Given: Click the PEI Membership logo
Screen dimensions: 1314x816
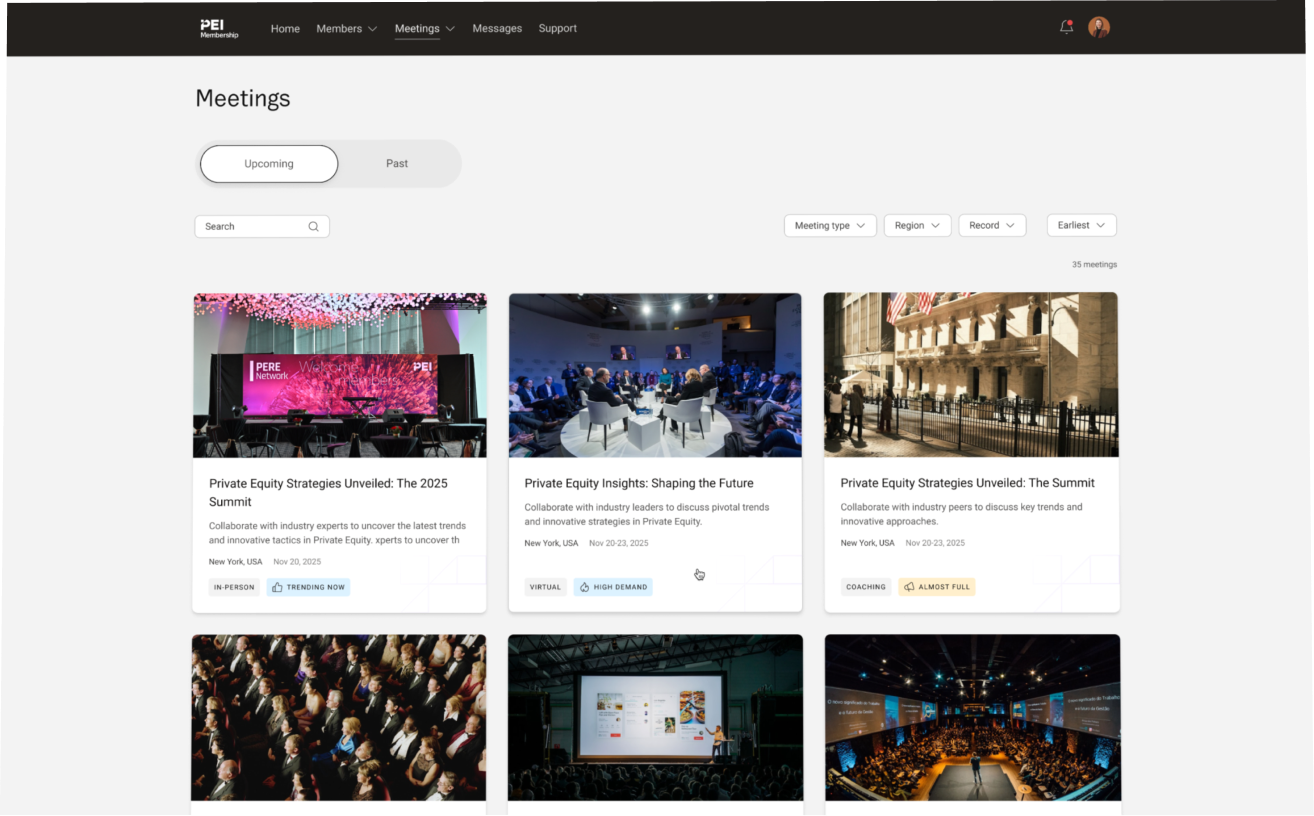Looking at the screenshot, I should [219, 28].
